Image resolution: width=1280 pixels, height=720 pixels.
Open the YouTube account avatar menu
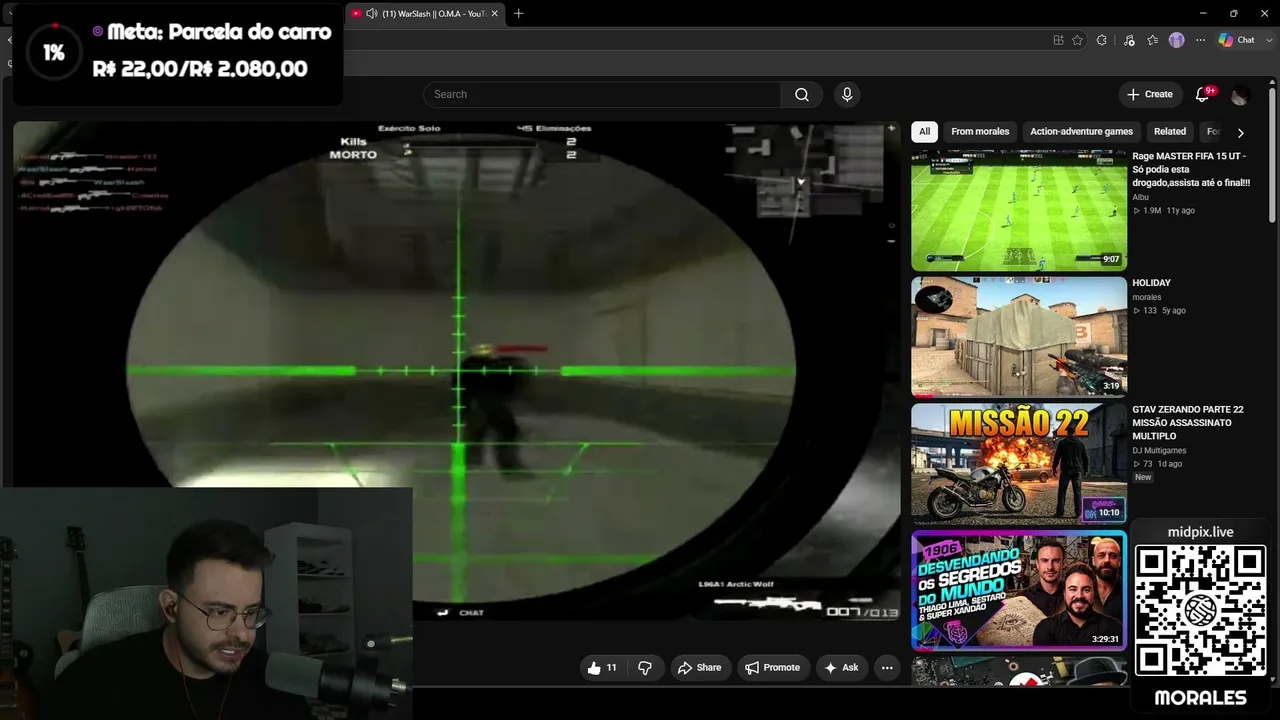[1240, 95]
